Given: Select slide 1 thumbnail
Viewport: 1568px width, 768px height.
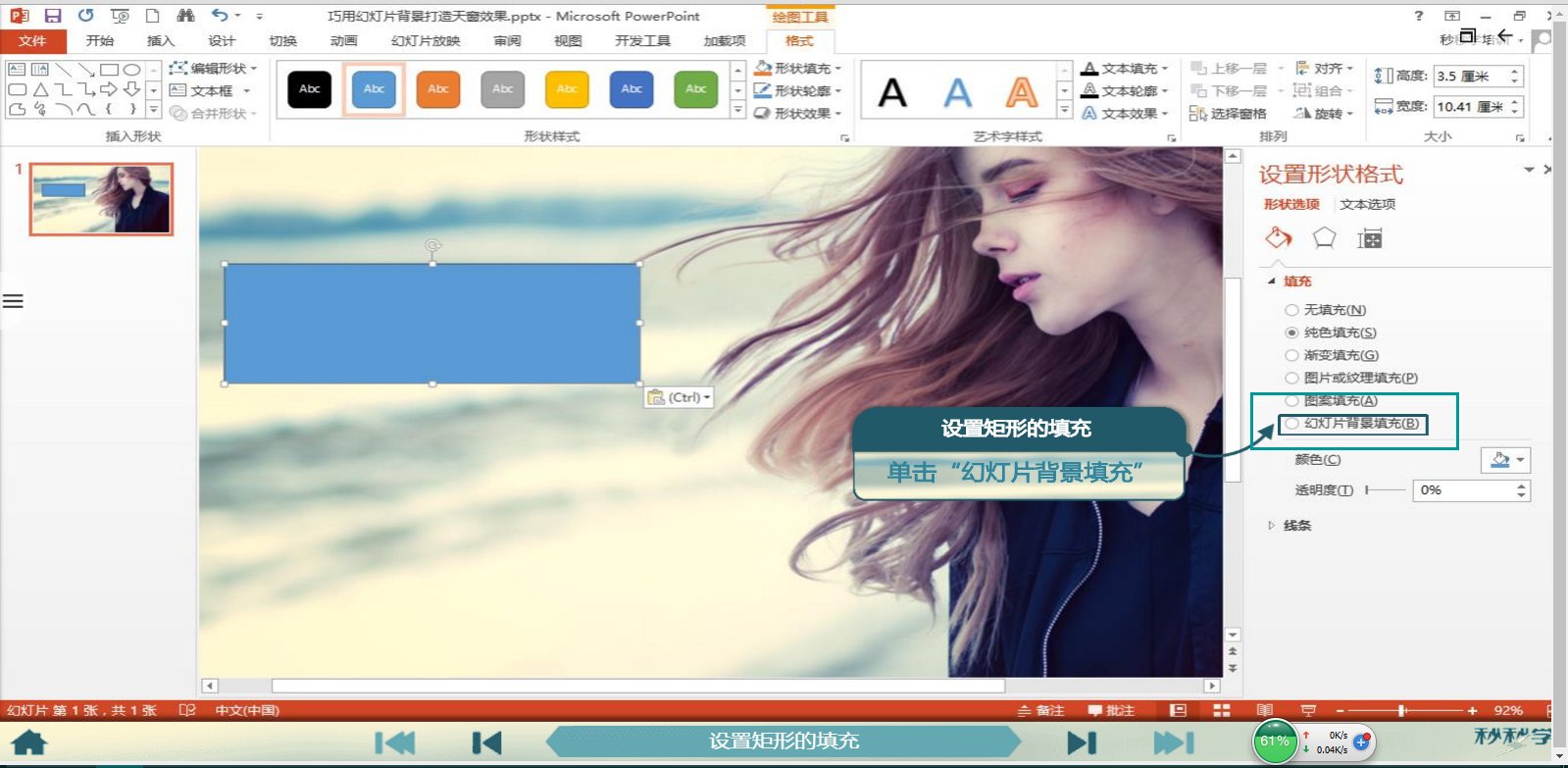Looking at the screenshot, I should [x=102, y=199].
